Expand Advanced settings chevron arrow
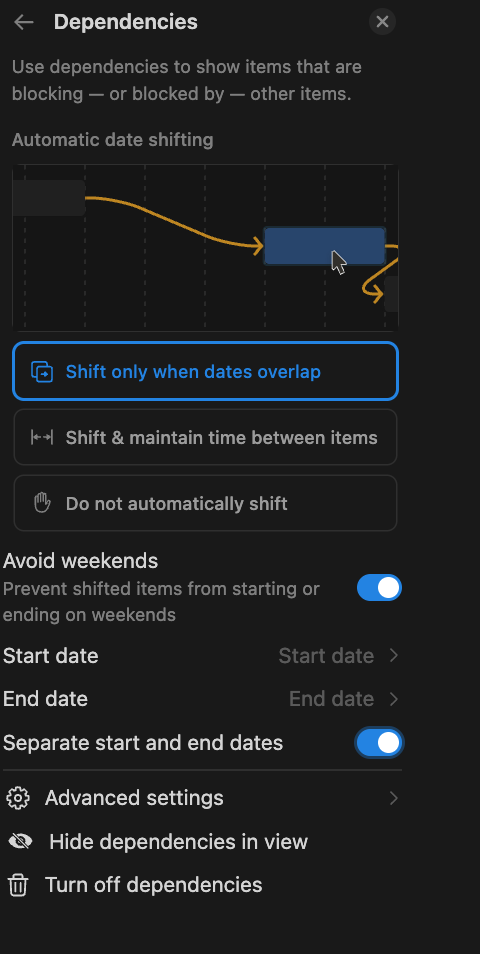The height and width of the screenshot is (954, 480). [x=394, y=798]
